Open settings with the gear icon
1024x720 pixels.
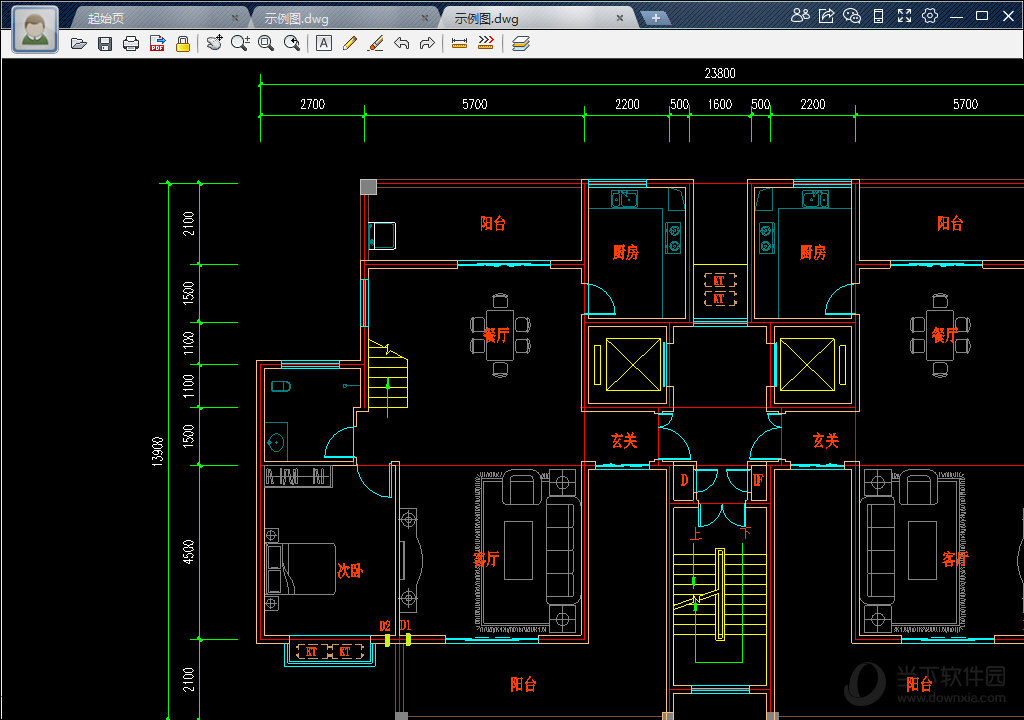coord(930,16)
